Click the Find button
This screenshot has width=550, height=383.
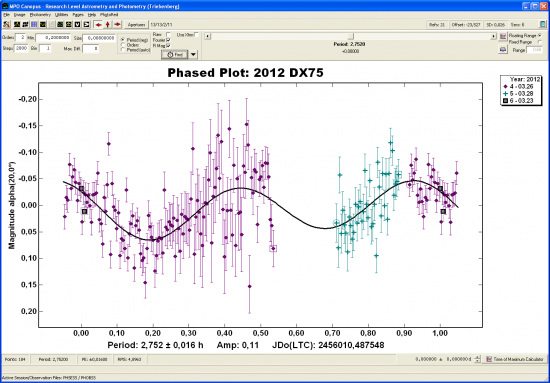coord(175,55)
